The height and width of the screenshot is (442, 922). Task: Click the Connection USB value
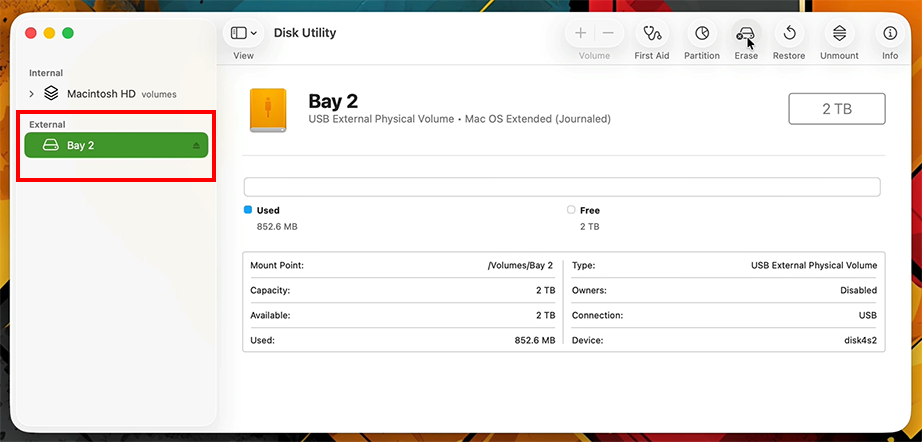point(868,316)
